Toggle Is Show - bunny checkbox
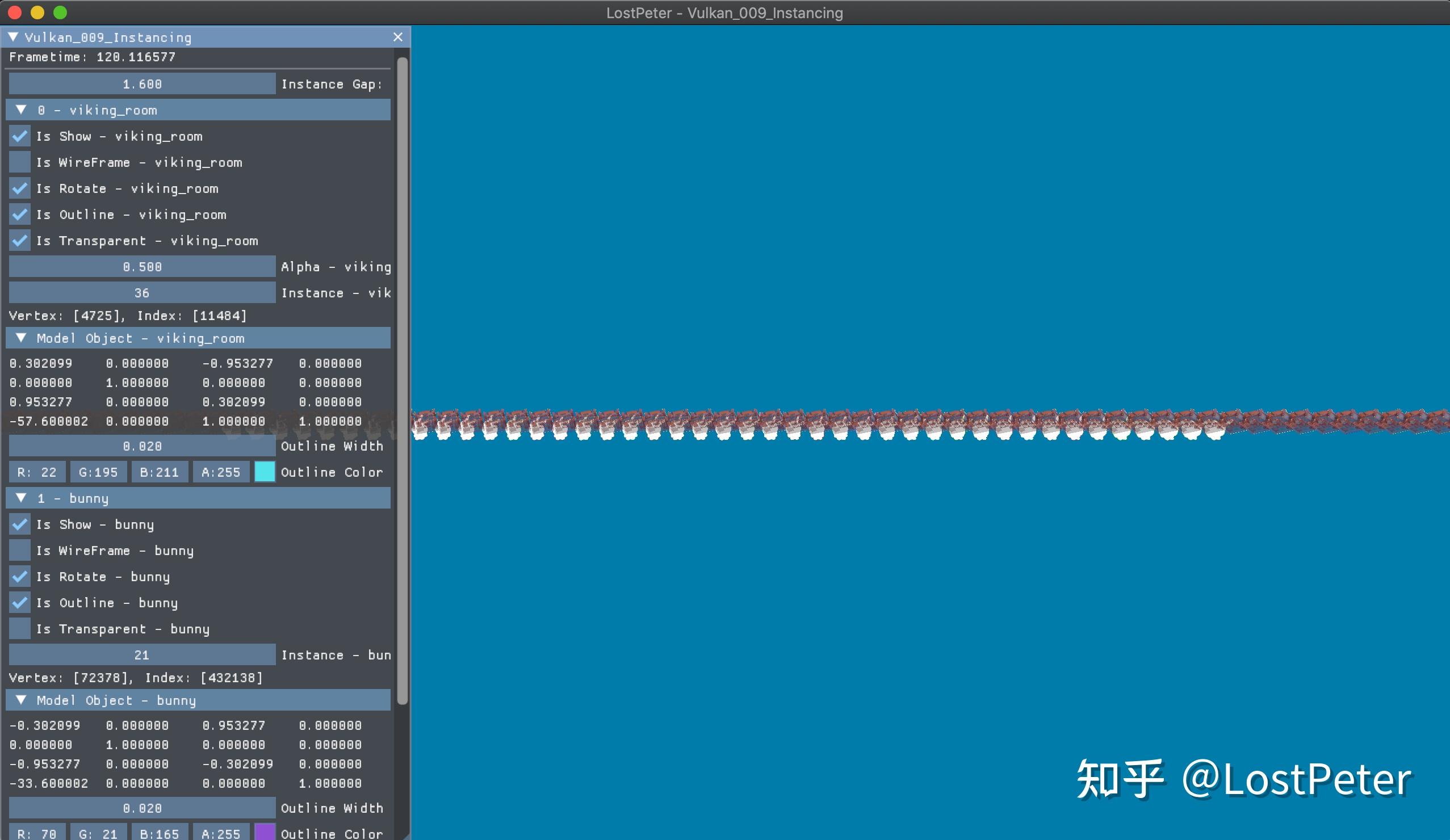1450x840 pixels. 20,524
